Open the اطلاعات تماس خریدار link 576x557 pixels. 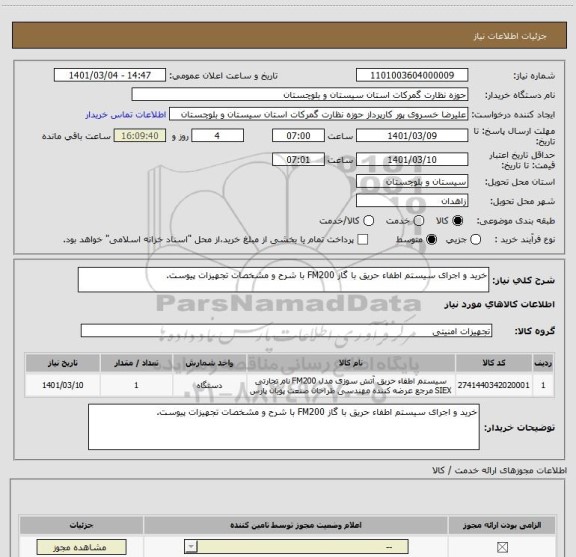(x=126, y=115)
